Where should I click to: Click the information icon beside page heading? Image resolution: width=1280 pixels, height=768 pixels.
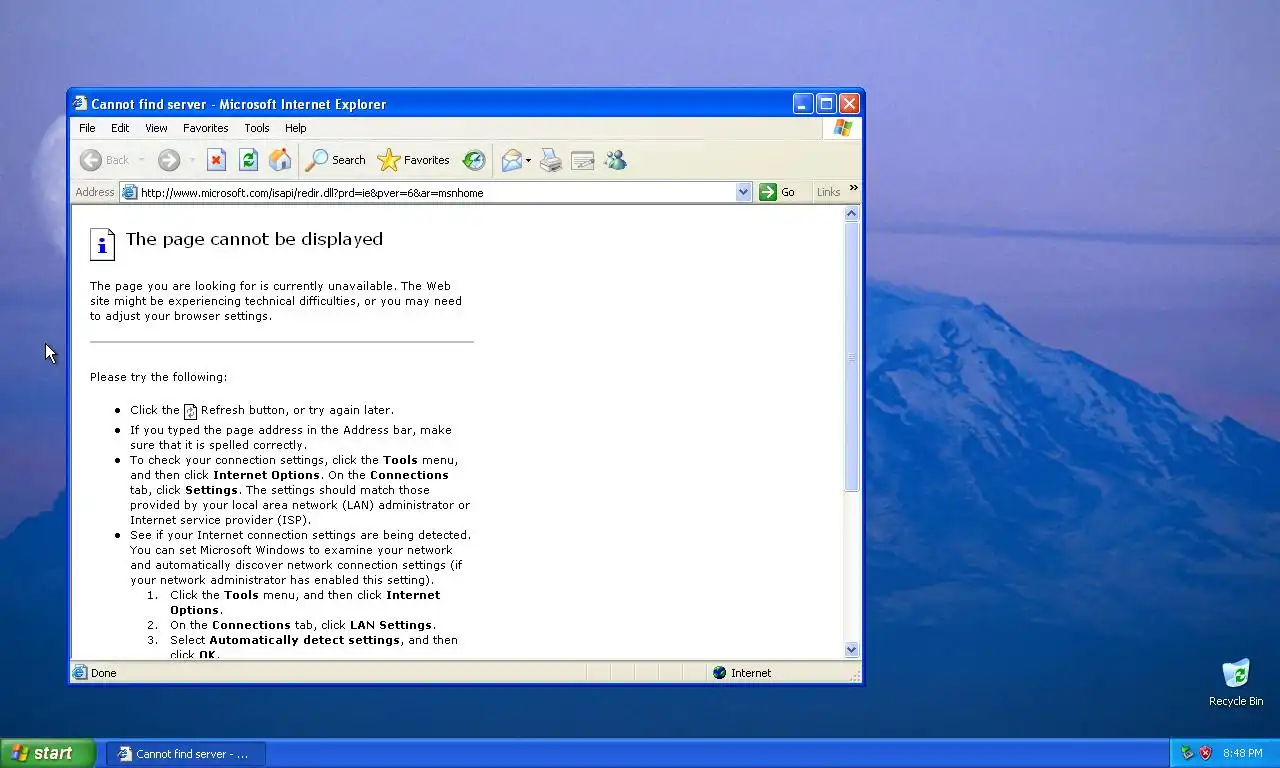coord(102,244)
